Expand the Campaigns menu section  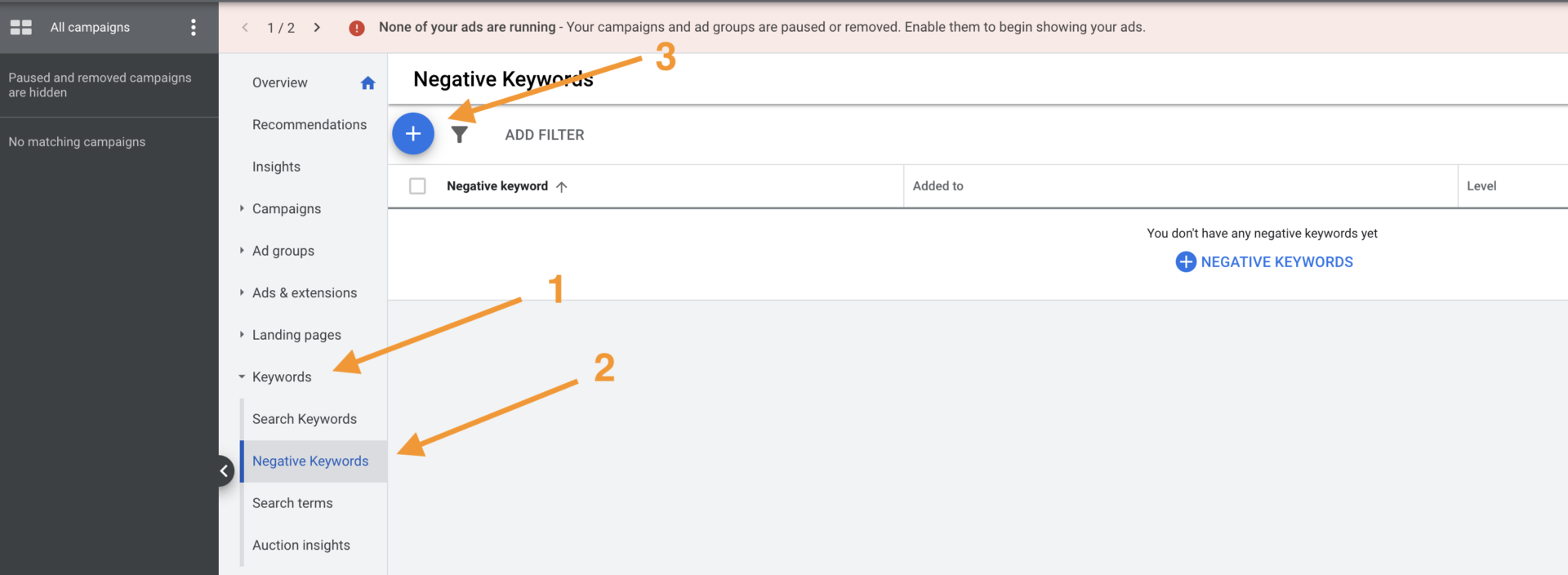click(x=242, y=209)
